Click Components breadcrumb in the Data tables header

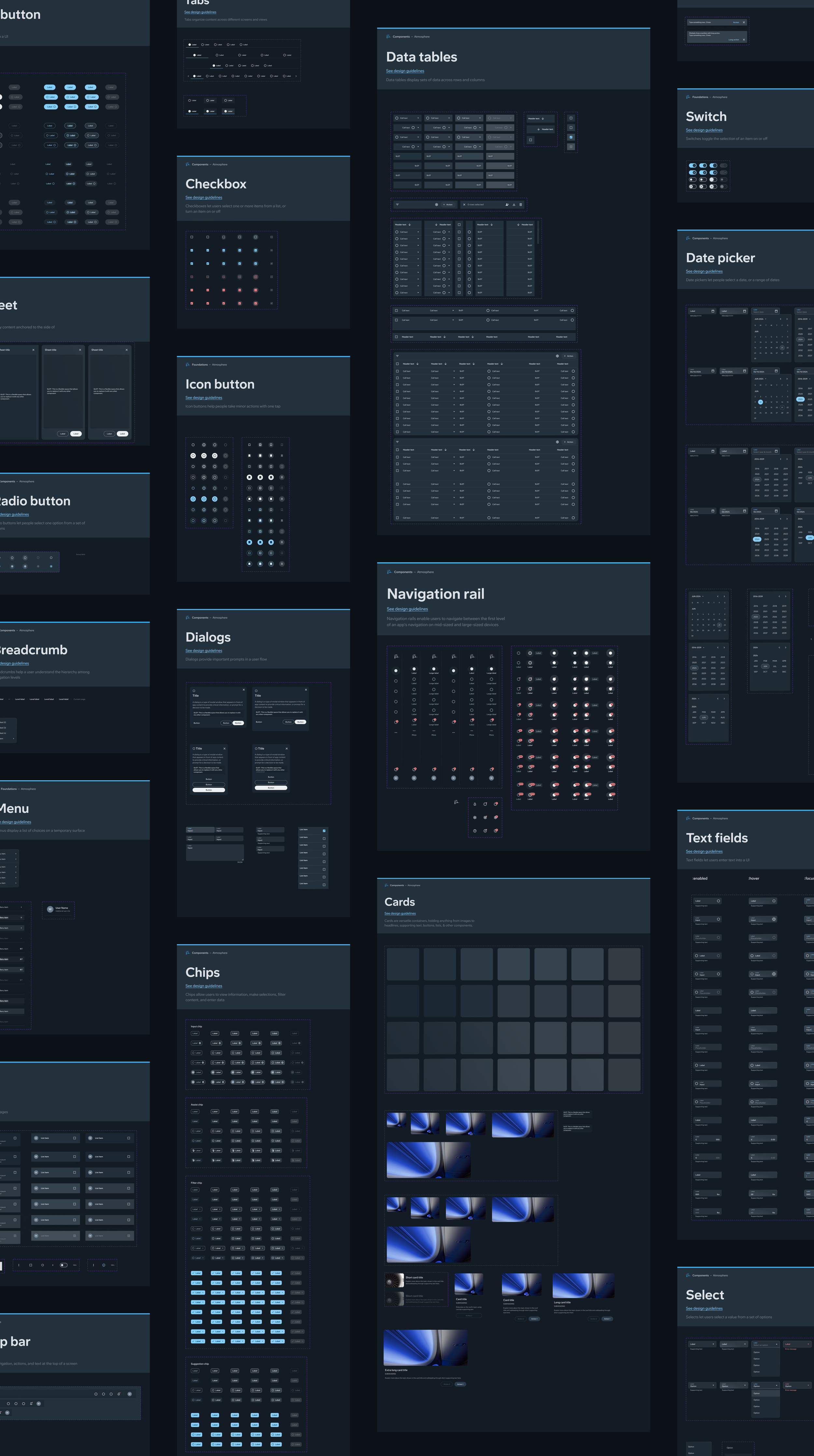(401, 37)
